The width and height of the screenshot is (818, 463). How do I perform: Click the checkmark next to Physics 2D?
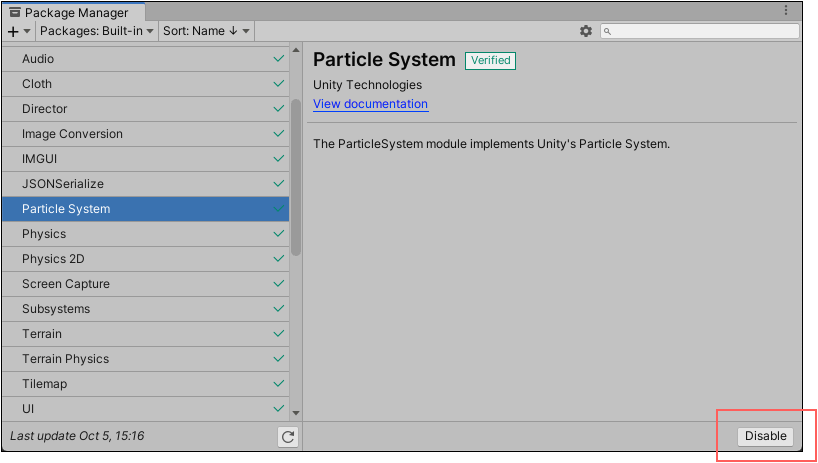(279, 259)
